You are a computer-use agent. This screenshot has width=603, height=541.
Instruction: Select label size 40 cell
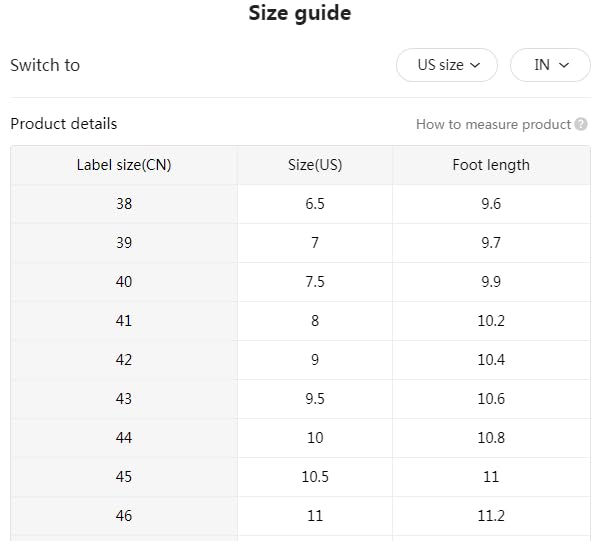coord(124,282)
